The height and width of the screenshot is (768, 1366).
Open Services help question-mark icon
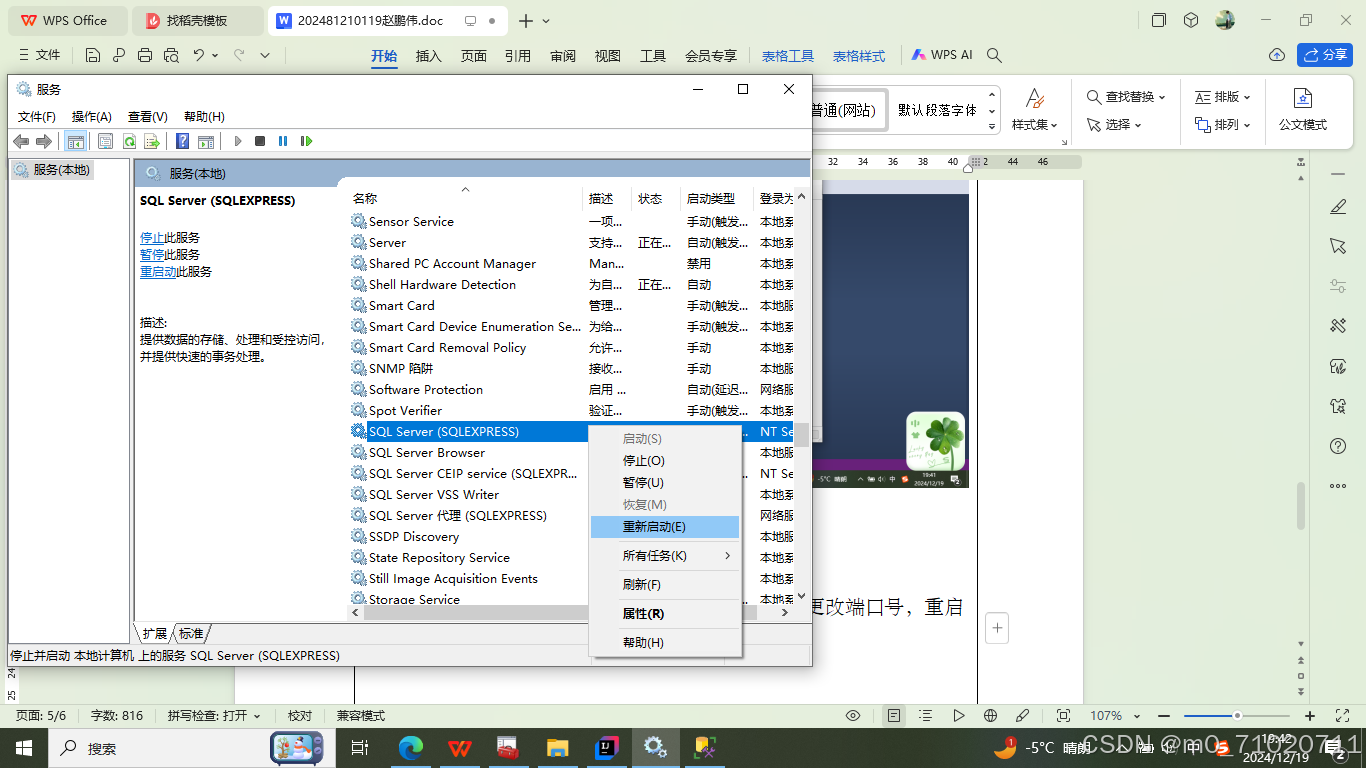(x=182, y=141)
